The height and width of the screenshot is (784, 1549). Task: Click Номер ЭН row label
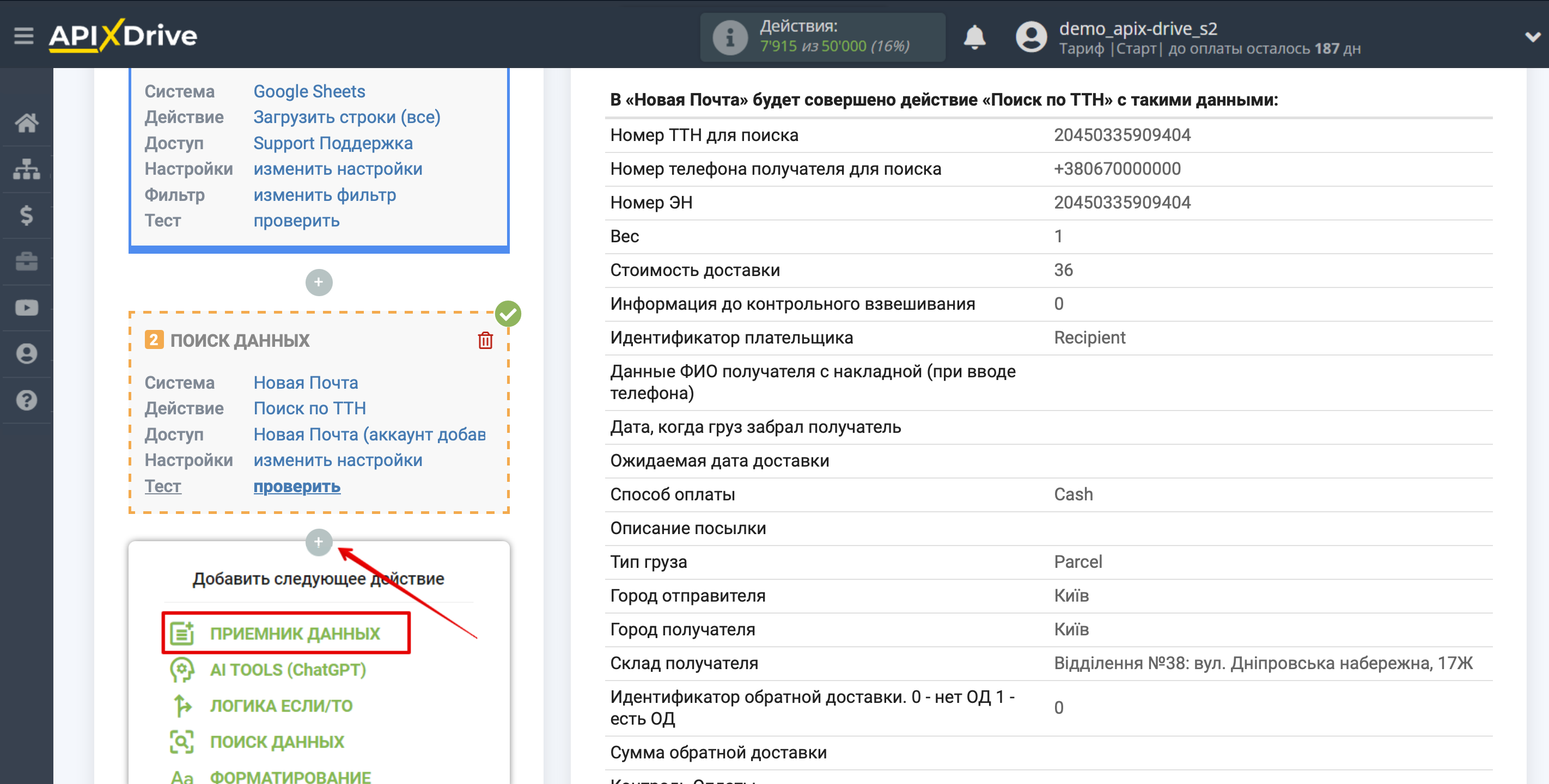coord(651,203)
